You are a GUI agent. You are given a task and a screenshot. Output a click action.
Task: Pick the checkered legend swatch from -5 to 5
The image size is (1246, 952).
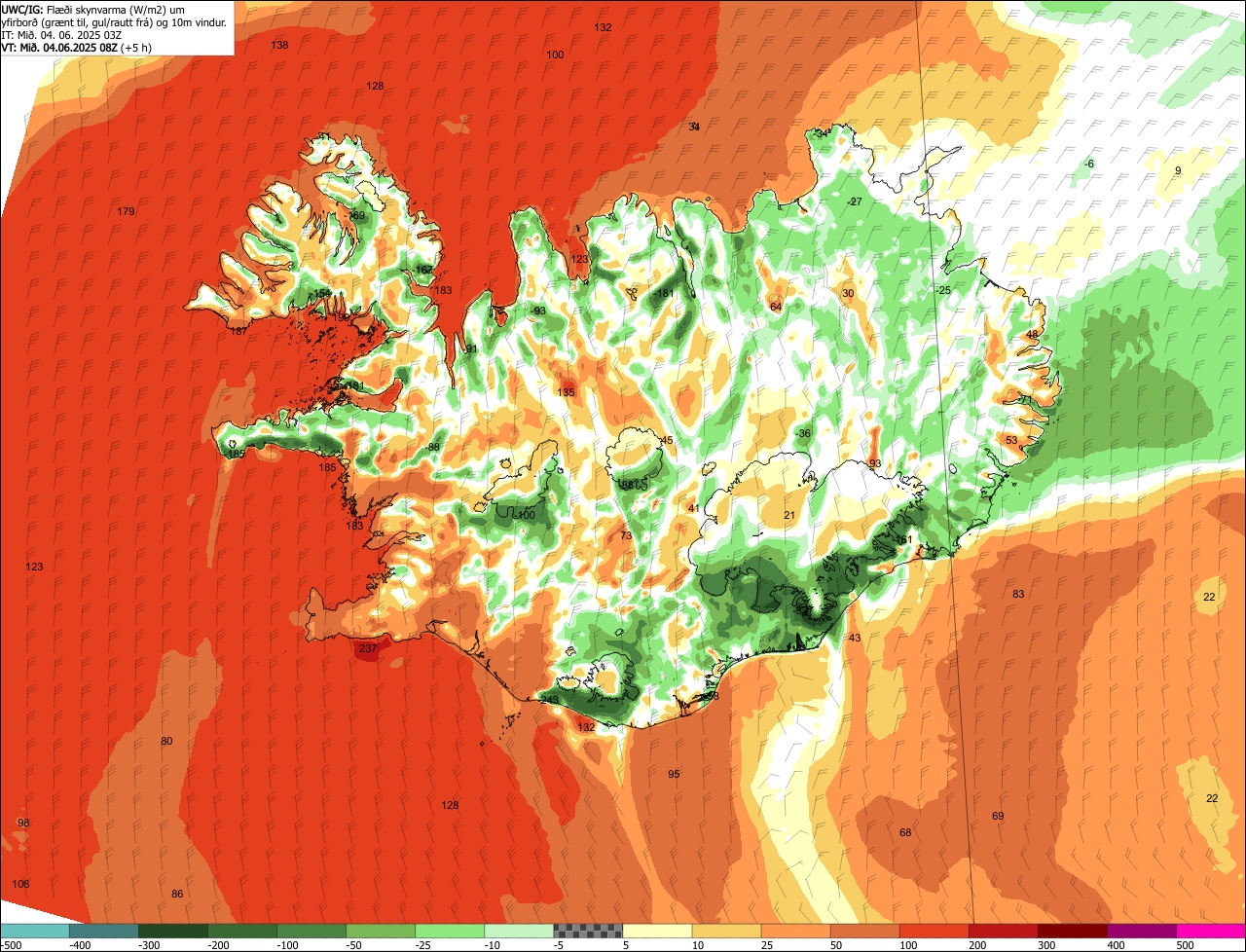(x=588, y=931)
